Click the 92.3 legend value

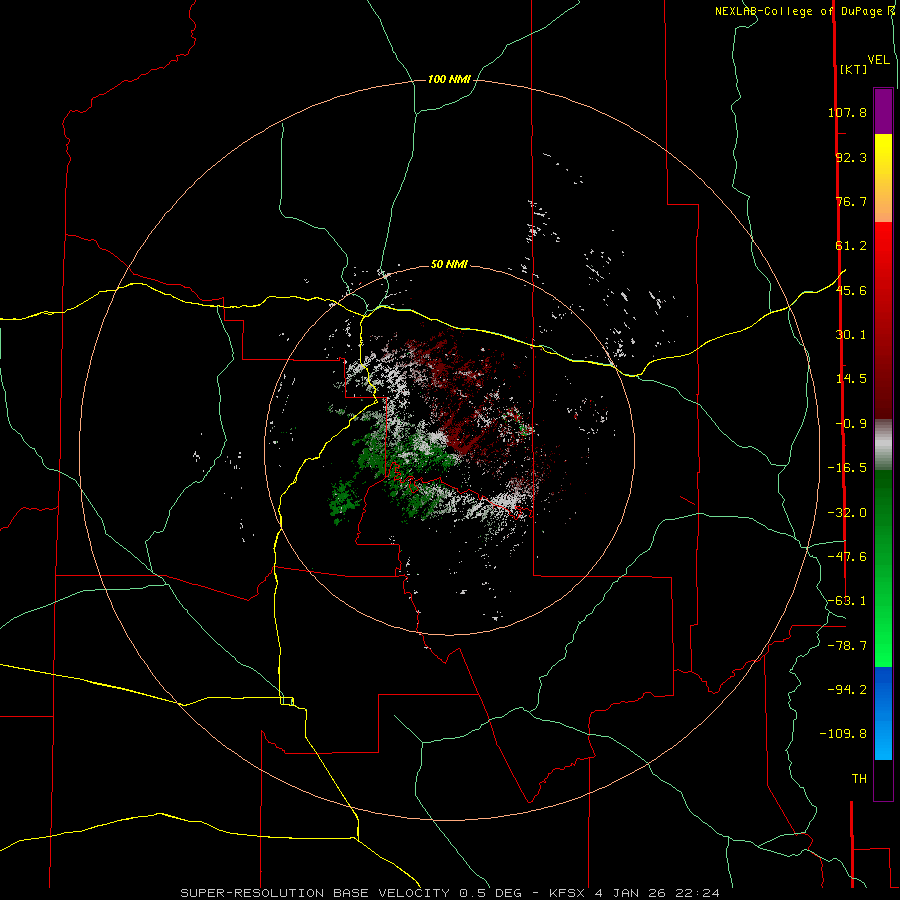click(x=851, y=157)
